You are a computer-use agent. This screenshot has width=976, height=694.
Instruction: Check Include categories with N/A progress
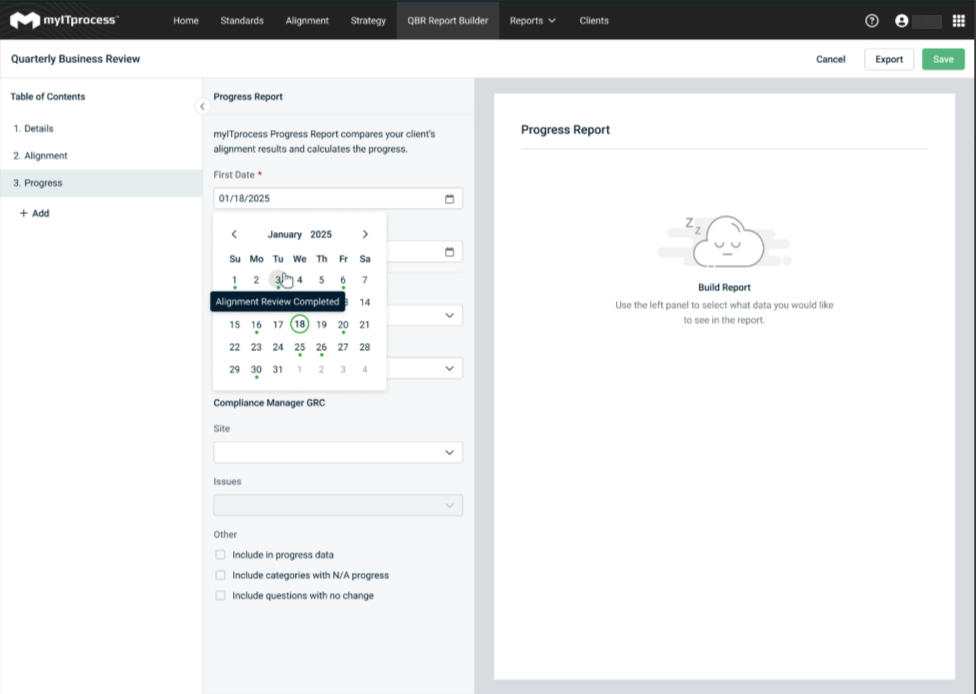click(x=220, y=575)
